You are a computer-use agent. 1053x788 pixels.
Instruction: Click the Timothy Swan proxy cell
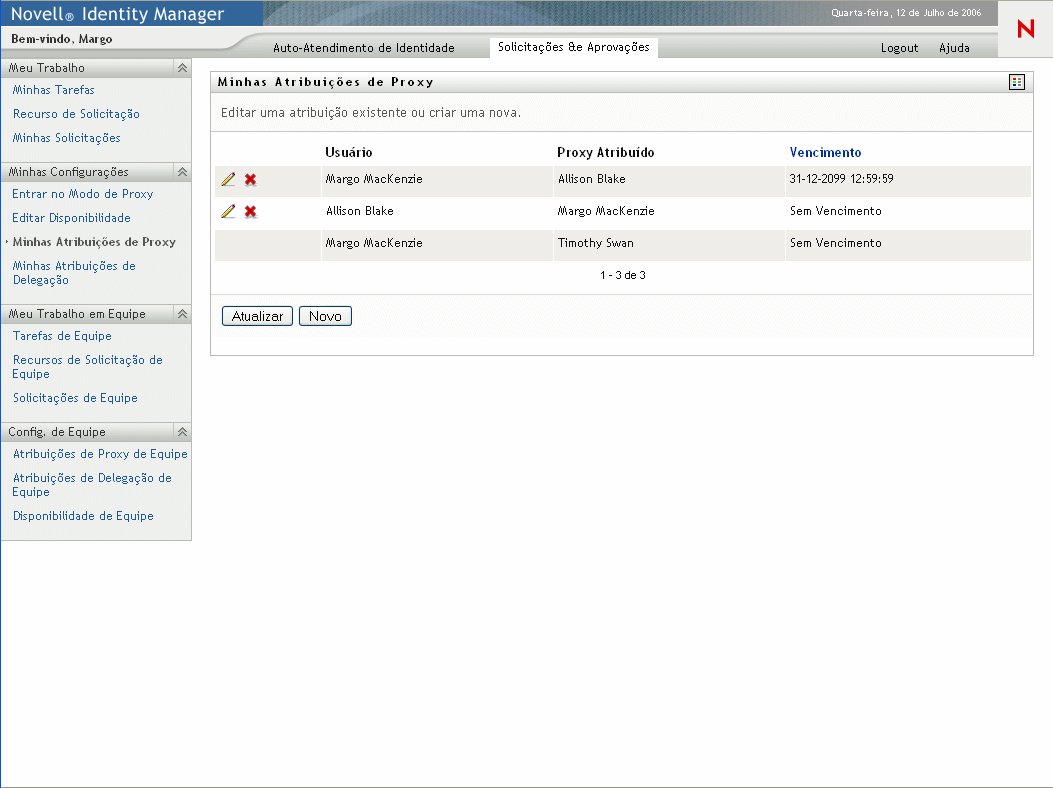pyautogui.click(x=596, y=243)
